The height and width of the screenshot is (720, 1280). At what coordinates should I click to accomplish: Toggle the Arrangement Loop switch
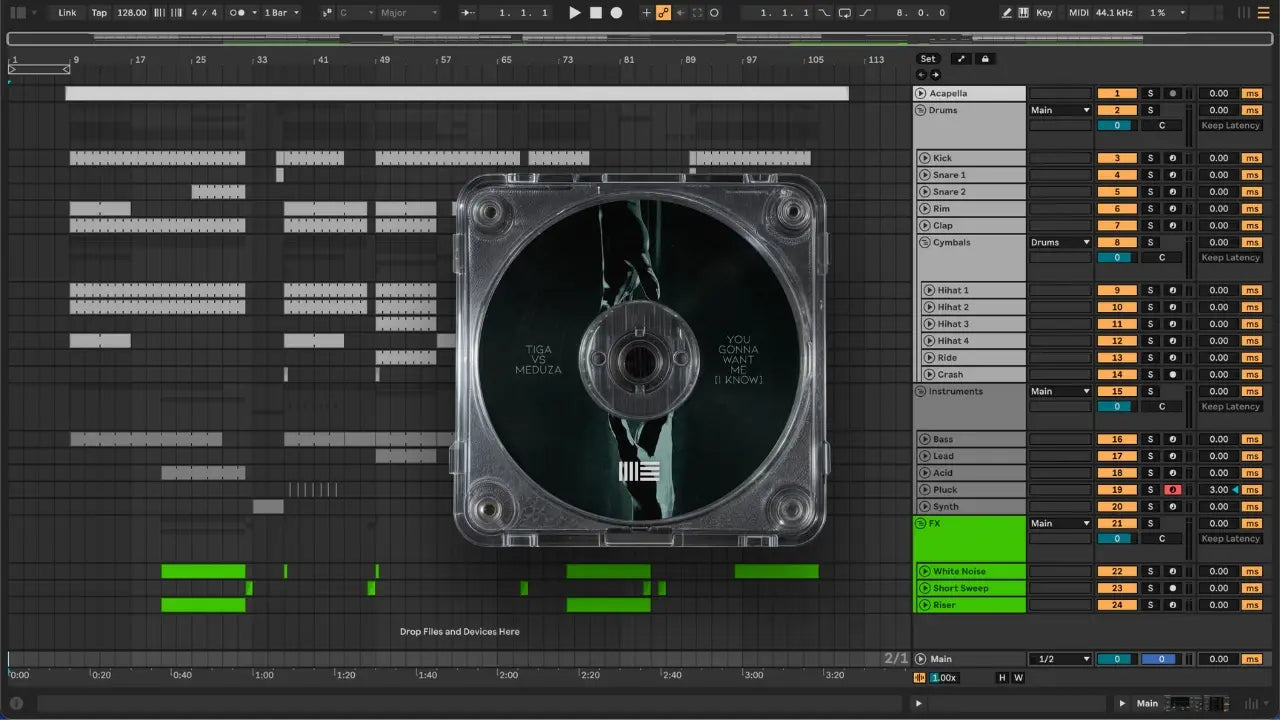coord(845,13)
